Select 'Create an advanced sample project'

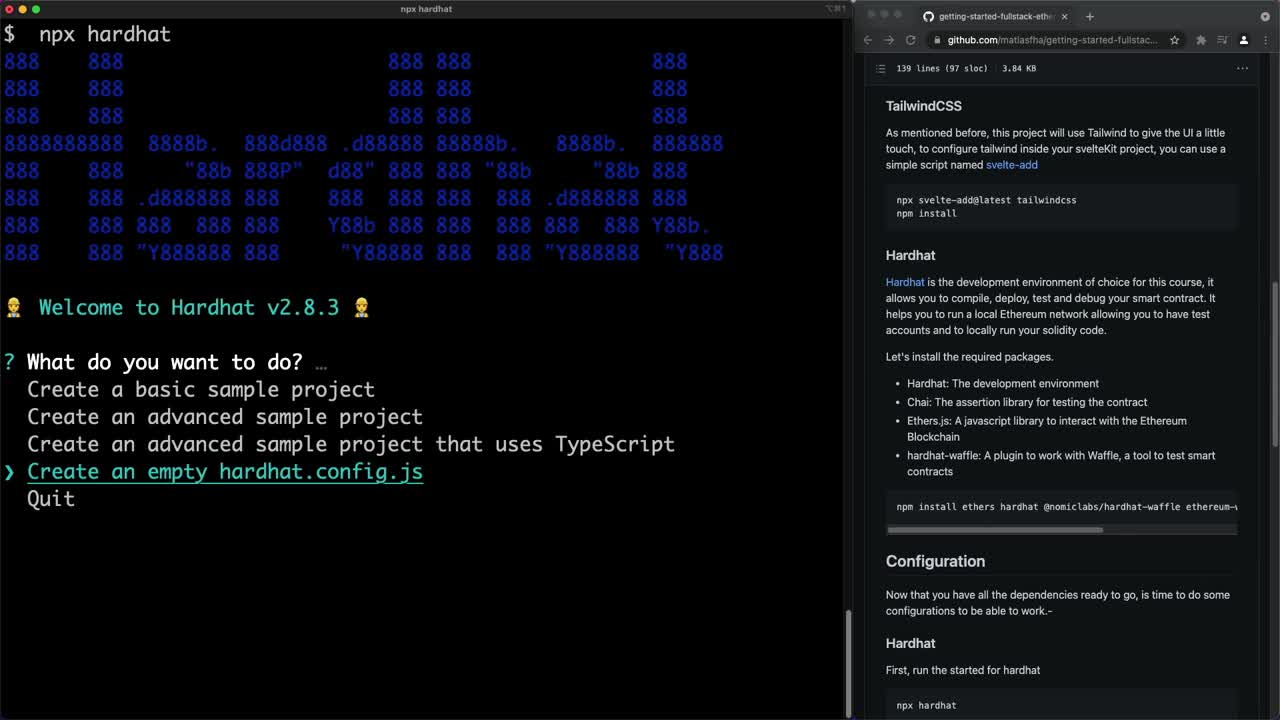click(x=223, y=417)
